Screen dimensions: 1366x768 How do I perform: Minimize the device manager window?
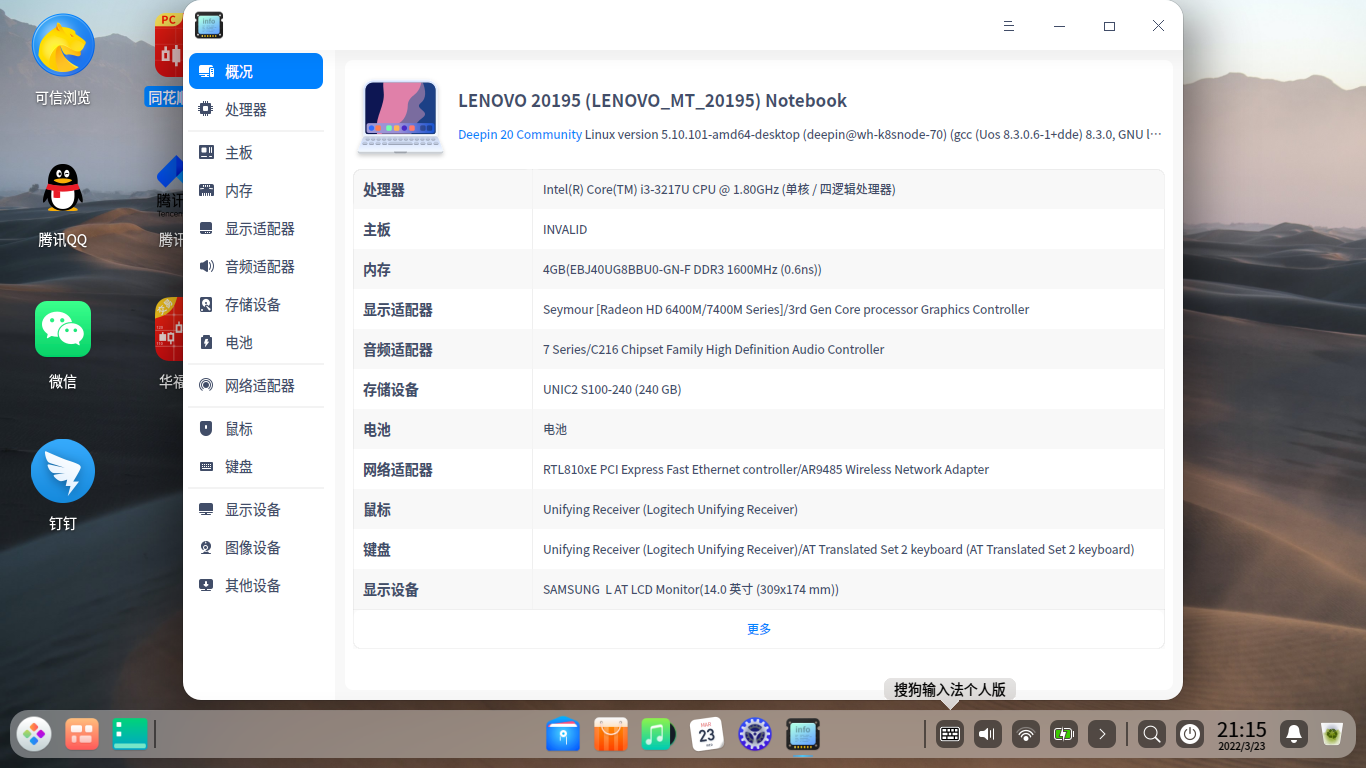pyautogui.click(x=1060, y=26)
